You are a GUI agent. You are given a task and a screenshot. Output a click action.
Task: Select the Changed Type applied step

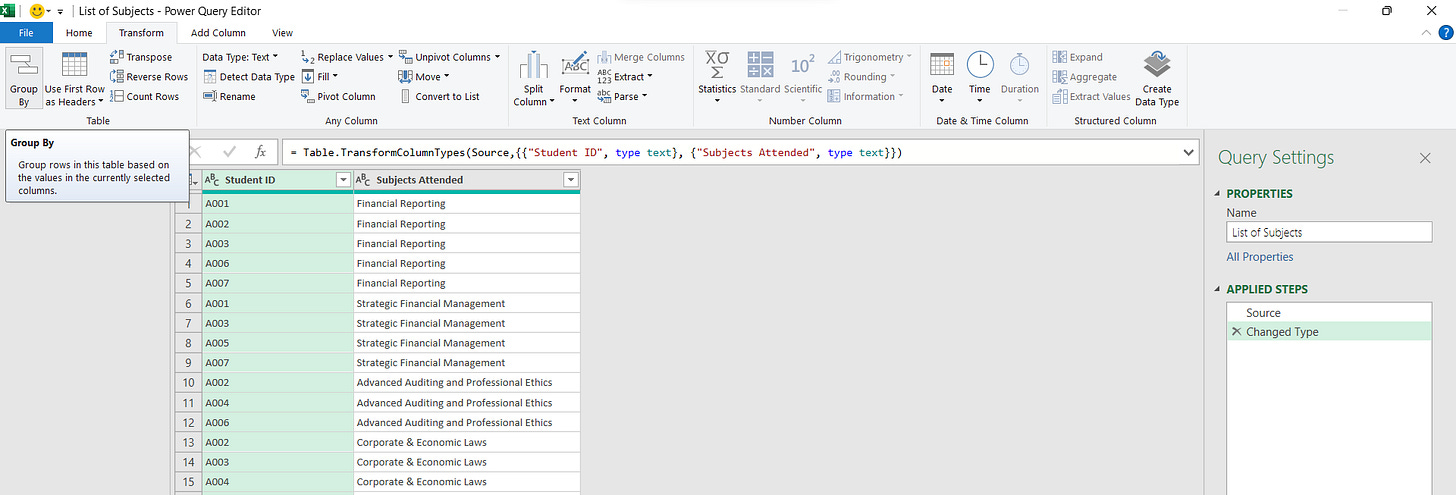coord(1329,332)
